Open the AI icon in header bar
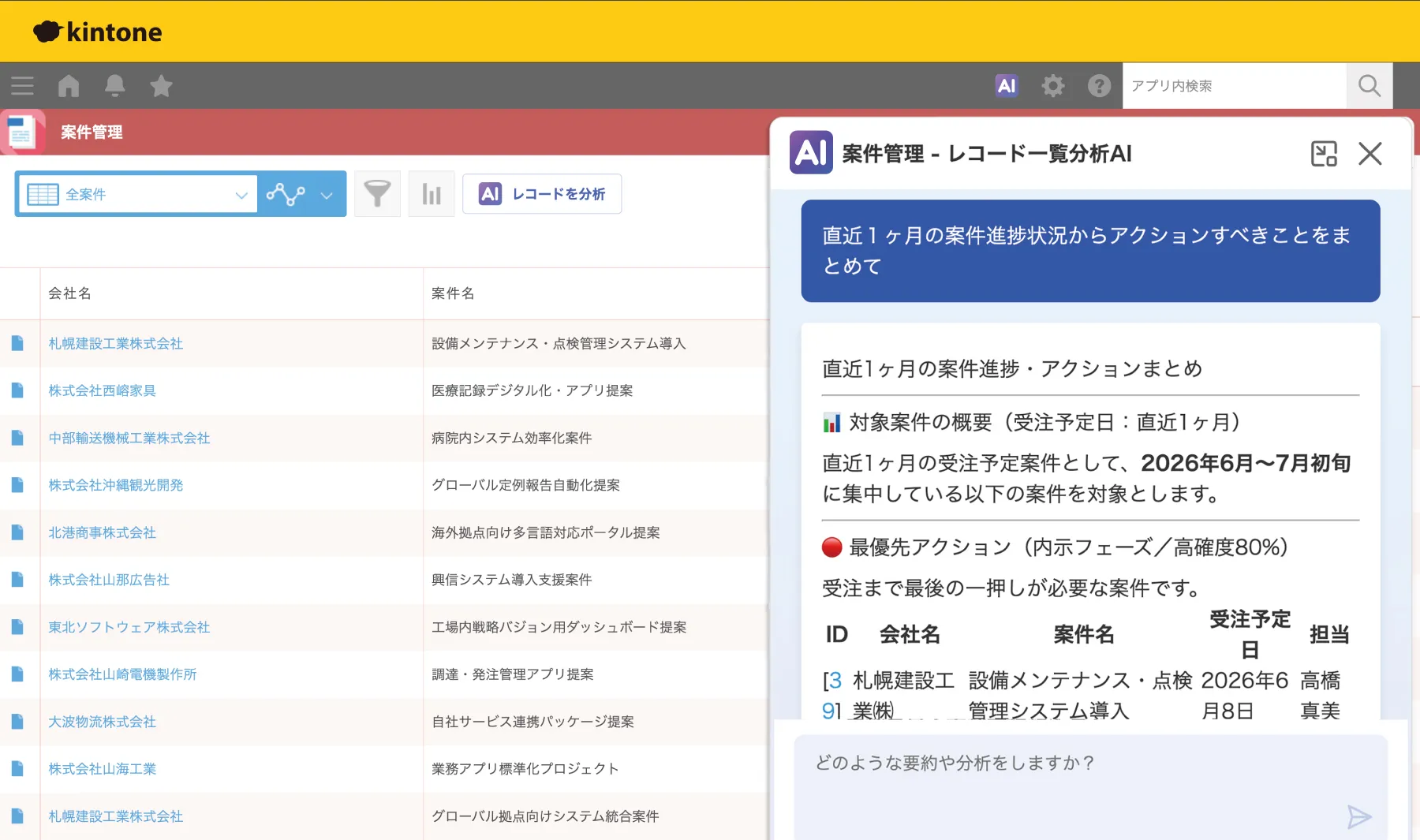This screenshot has width=1420, height=840. coord(1007,85)
